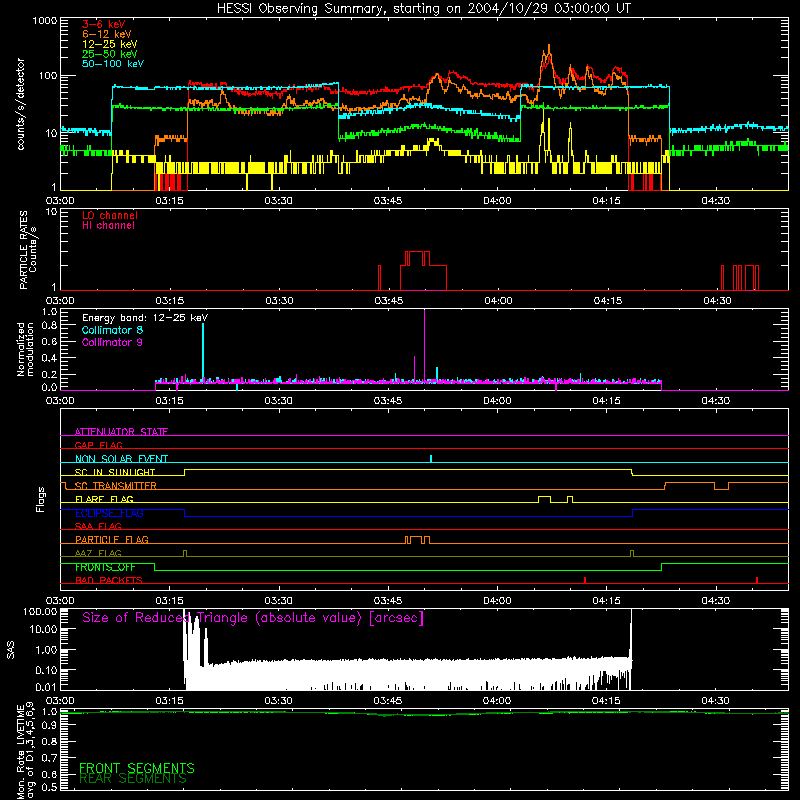The height and width of the screenshot is (800, 800).
Task: Click the Collimator 8 tall cyan spike
Action: coord(203,352)
